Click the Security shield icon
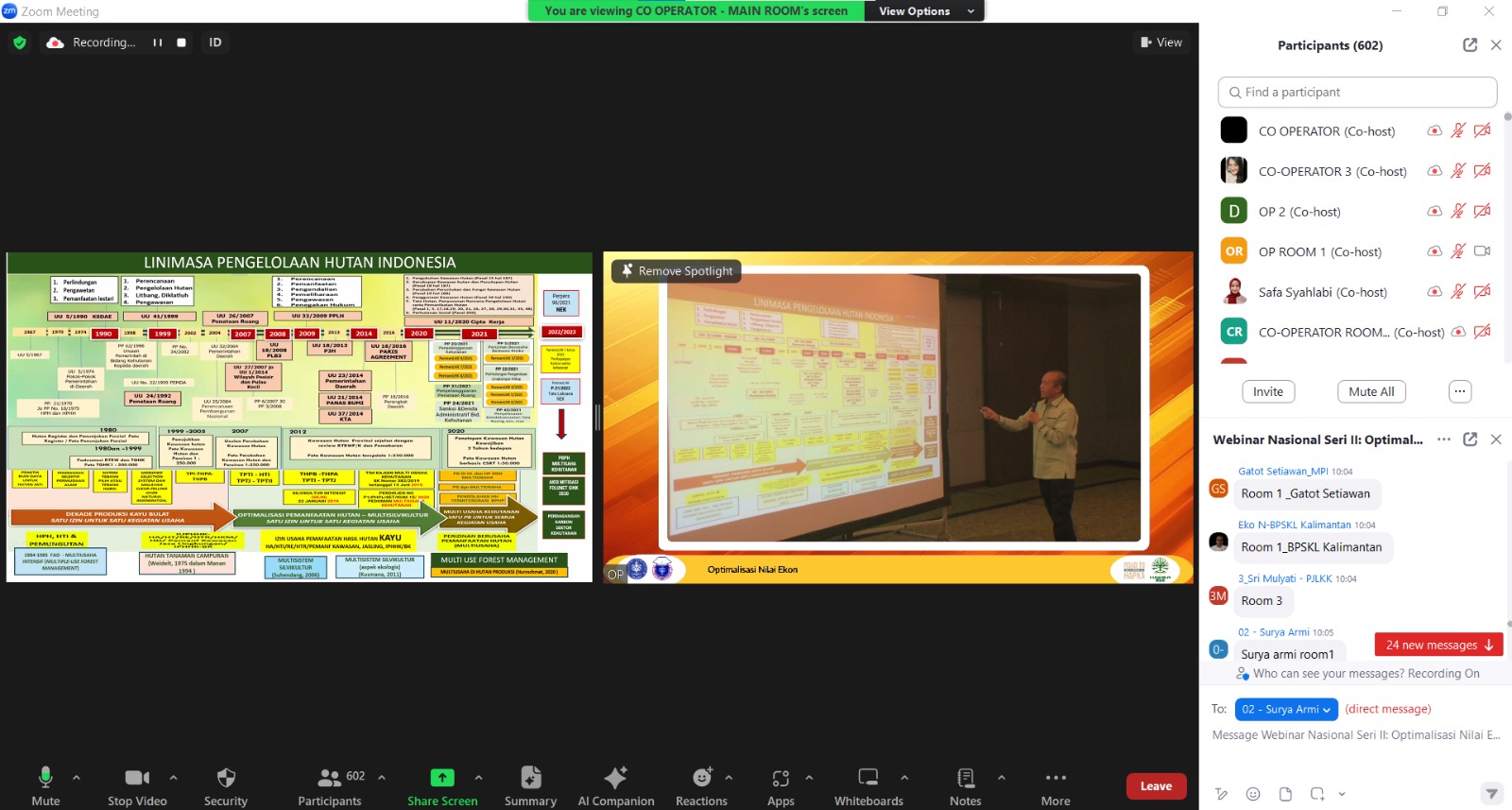 (226, 778)
